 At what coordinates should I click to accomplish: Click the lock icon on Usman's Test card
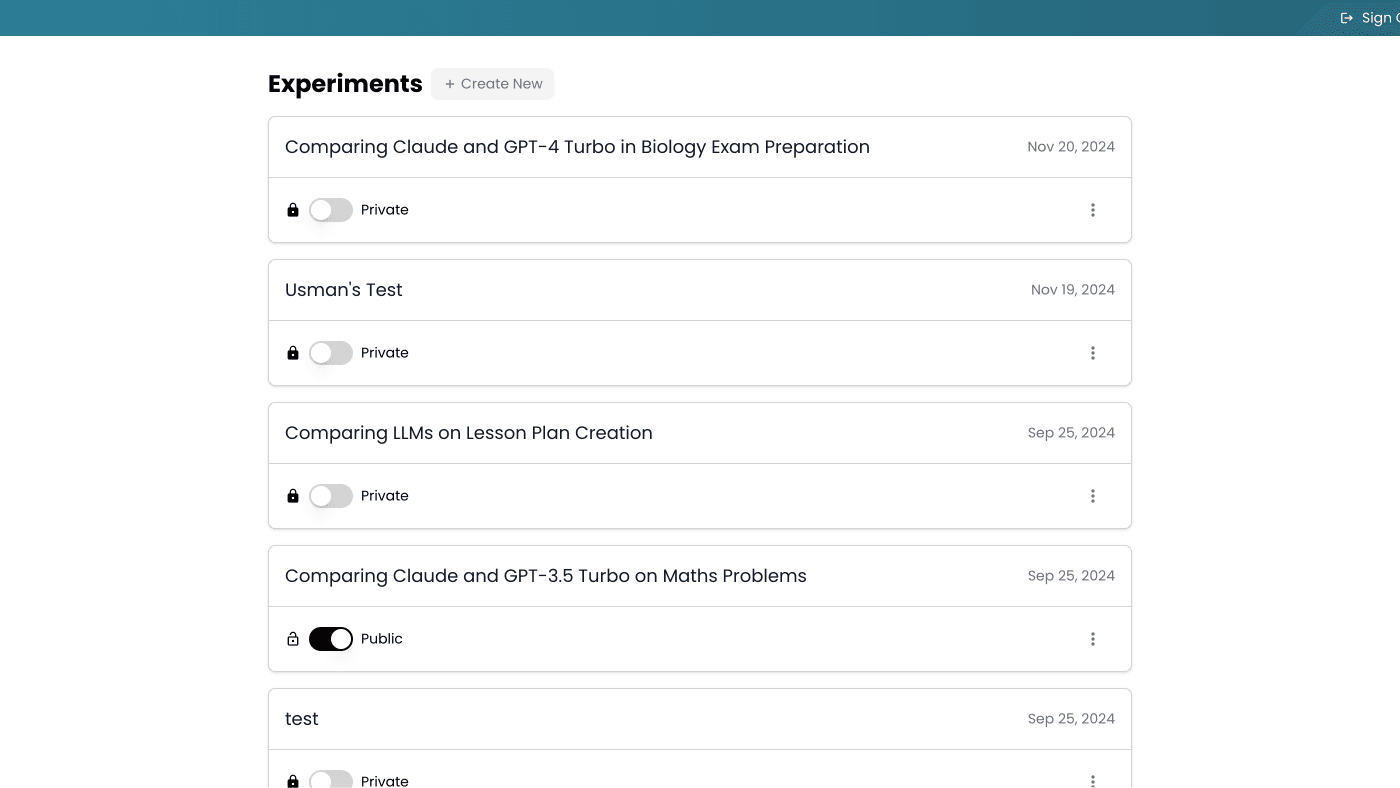[x=293, y=353]
